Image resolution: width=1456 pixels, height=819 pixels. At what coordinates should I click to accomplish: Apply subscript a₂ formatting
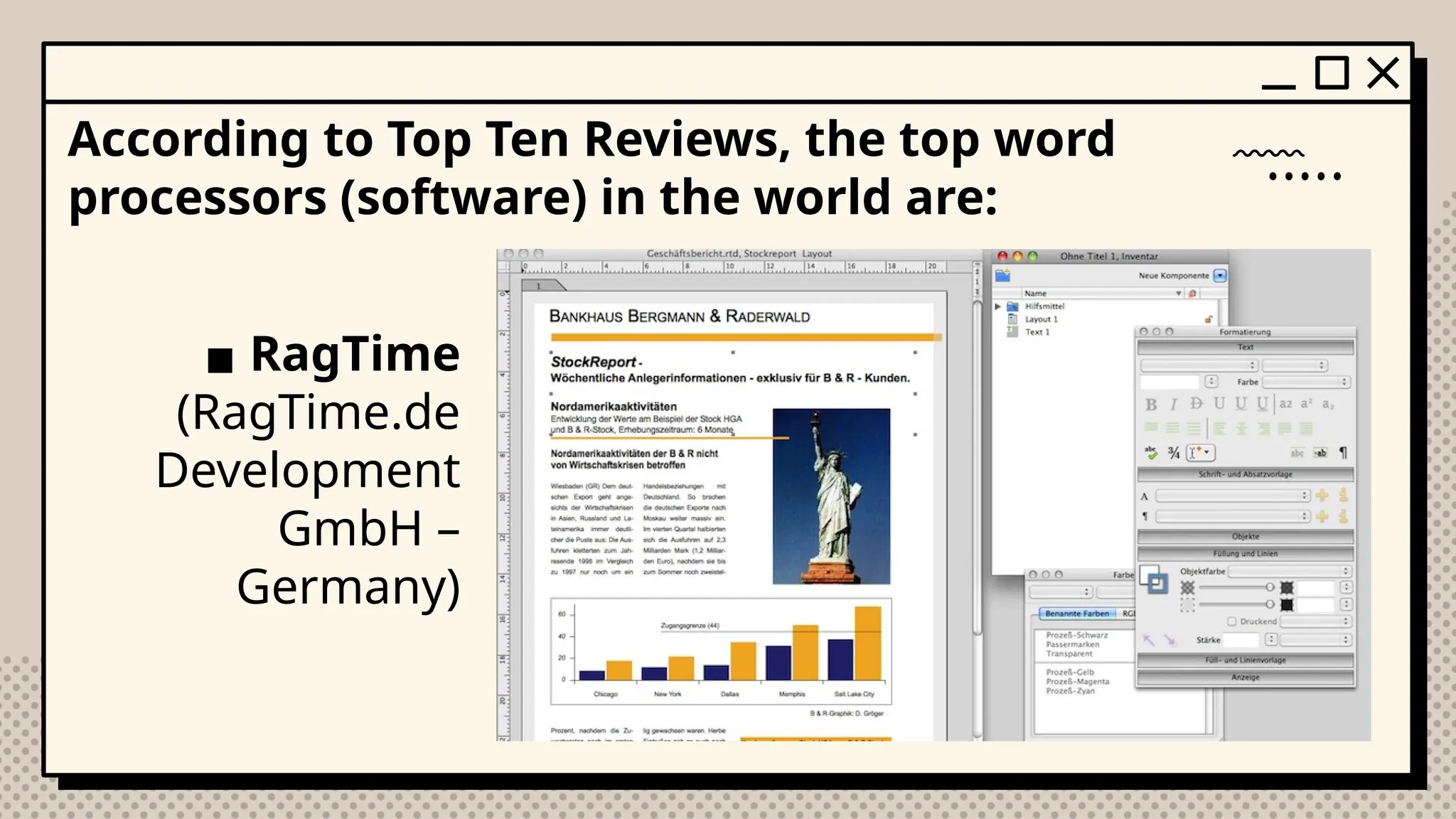(x=1328, y=404)
